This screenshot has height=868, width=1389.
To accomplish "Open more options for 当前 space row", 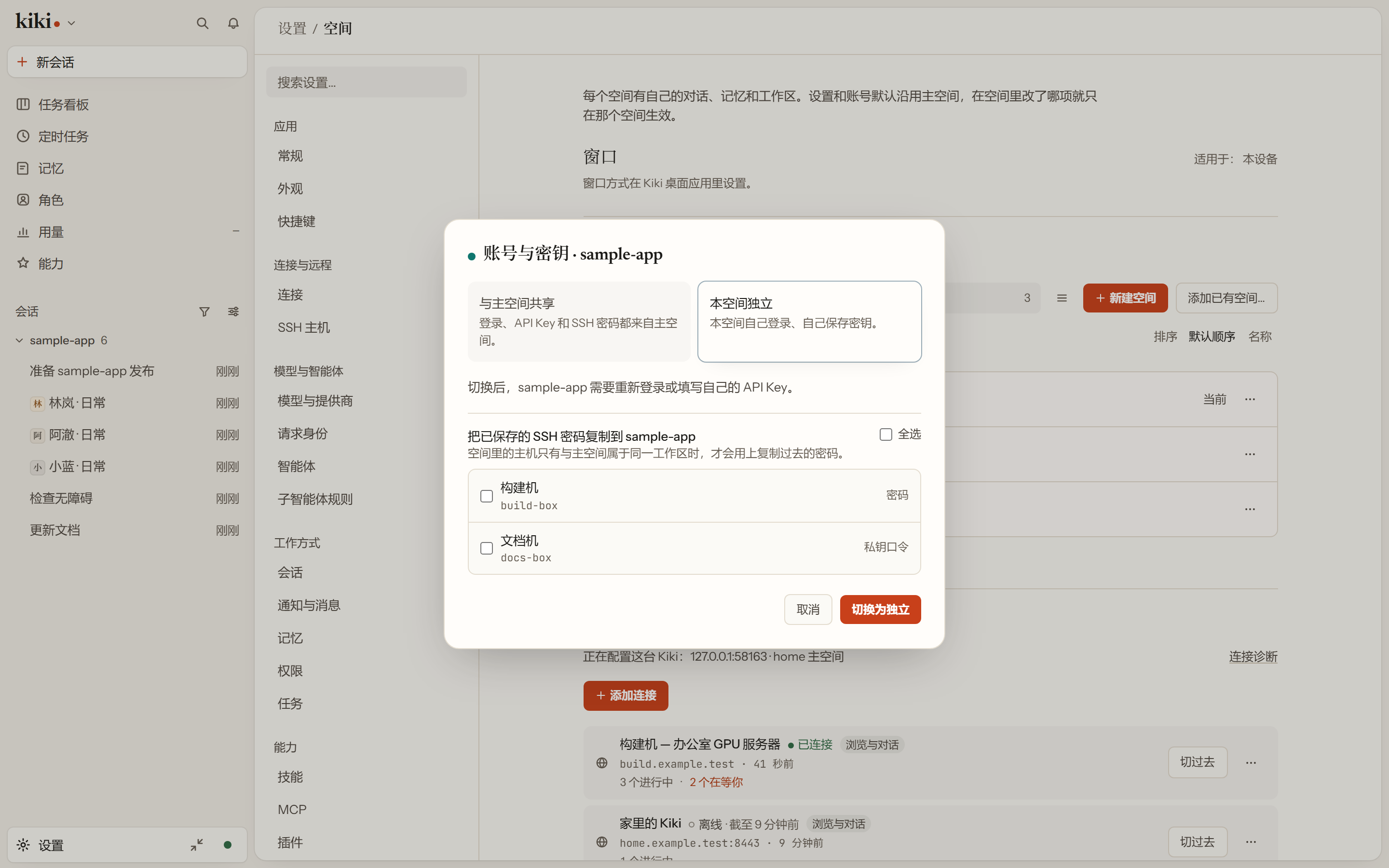I will 1250,399.
